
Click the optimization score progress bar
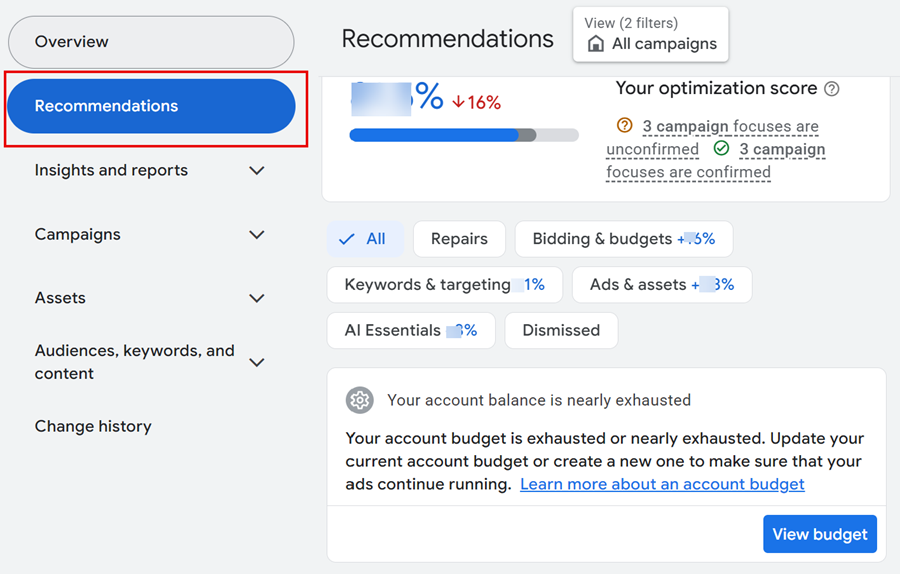coord(464,135)
